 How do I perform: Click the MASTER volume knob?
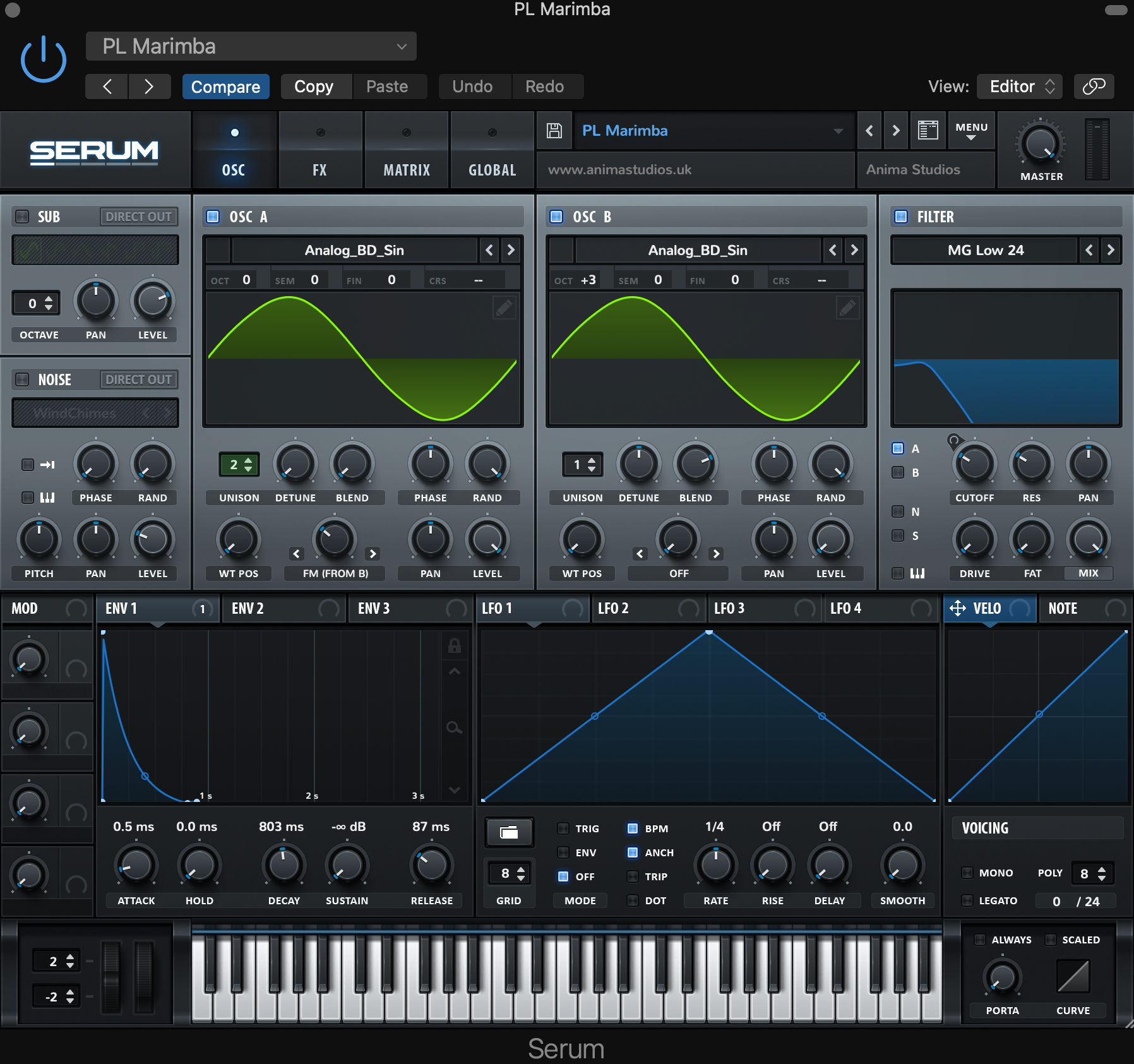[1040, 145]
